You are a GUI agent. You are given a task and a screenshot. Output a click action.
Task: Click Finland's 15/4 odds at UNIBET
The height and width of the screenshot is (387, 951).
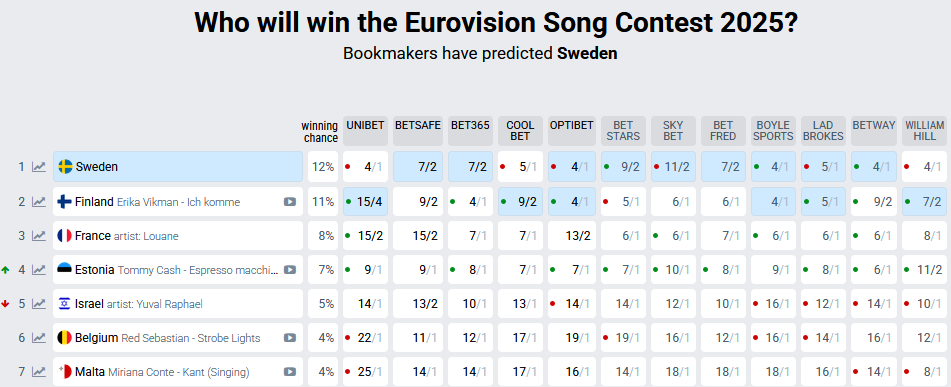[366, 202]
